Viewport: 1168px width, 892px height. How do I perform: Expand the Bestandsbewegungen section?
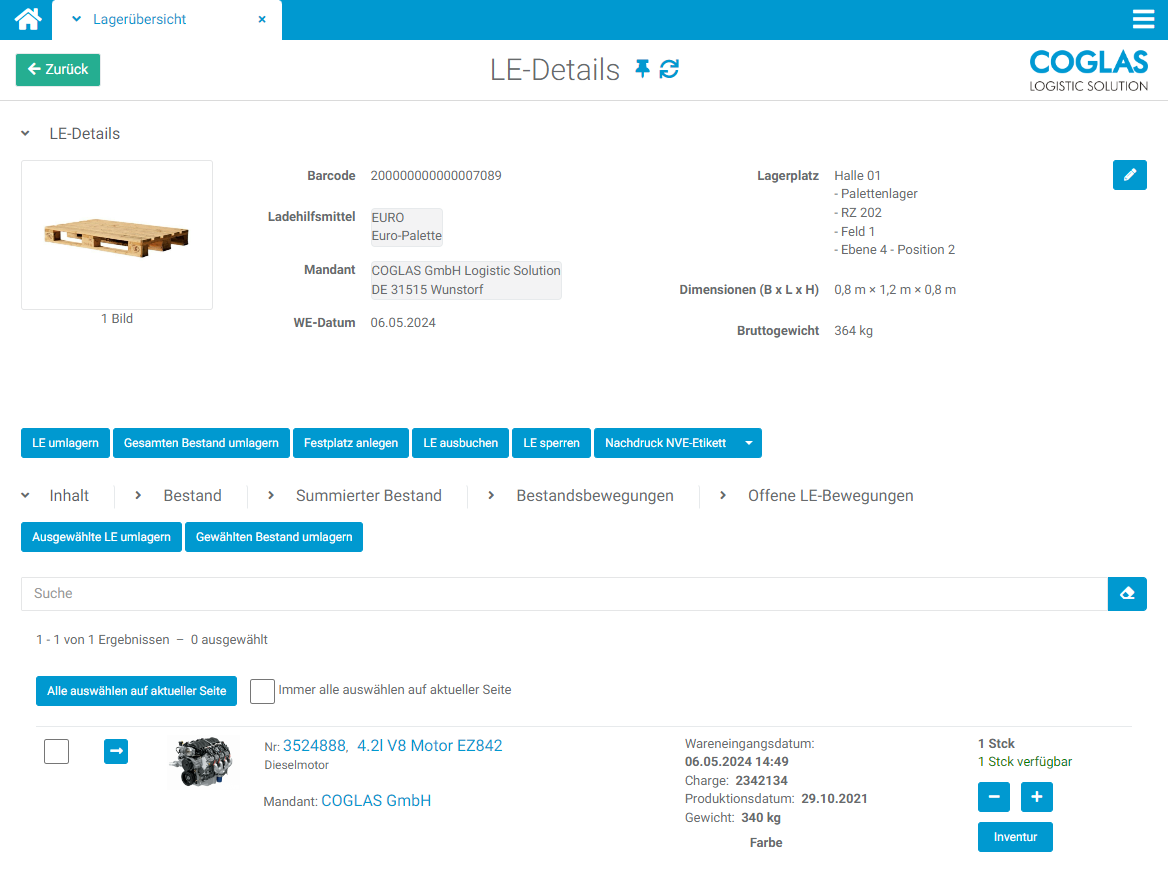click(x=594, y=496)
